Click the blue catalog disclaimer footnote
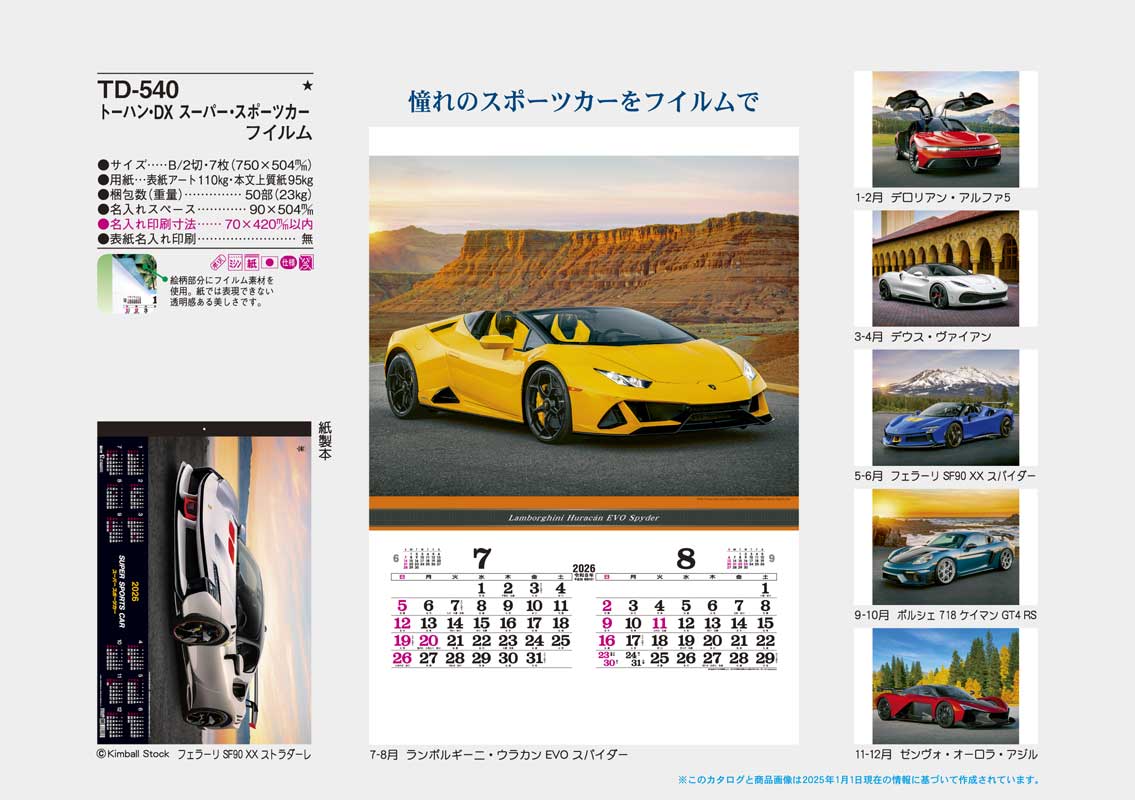Viewport: 1135px width, 800px height. click(x=859, y=780)
